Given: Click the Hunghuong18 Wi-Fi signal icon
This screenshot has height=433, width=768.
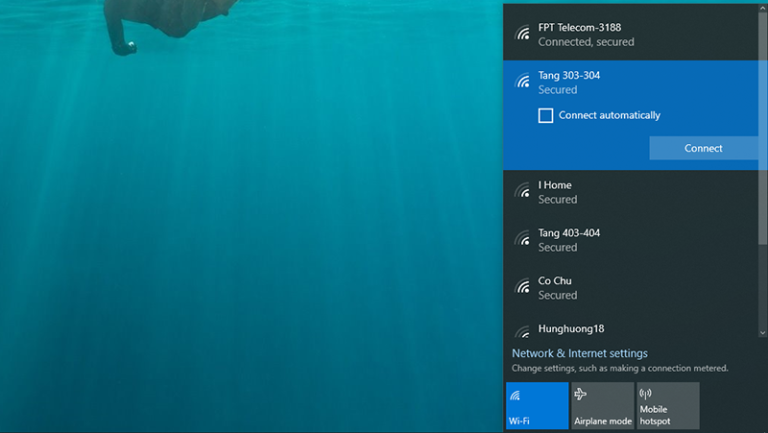Looking at the screenshot, I should 522,331.
